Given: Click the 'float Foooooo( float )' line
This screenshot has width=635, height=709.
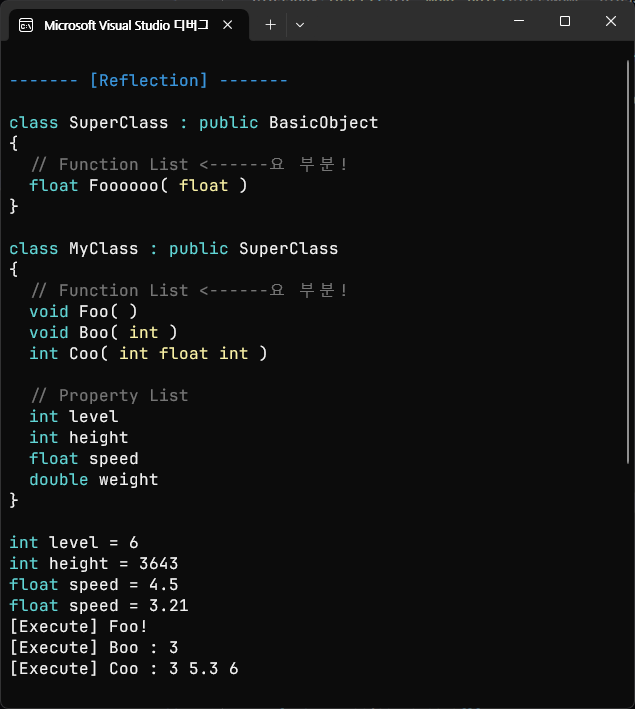Looking at the screenshot, I should (x=138, y=185).
